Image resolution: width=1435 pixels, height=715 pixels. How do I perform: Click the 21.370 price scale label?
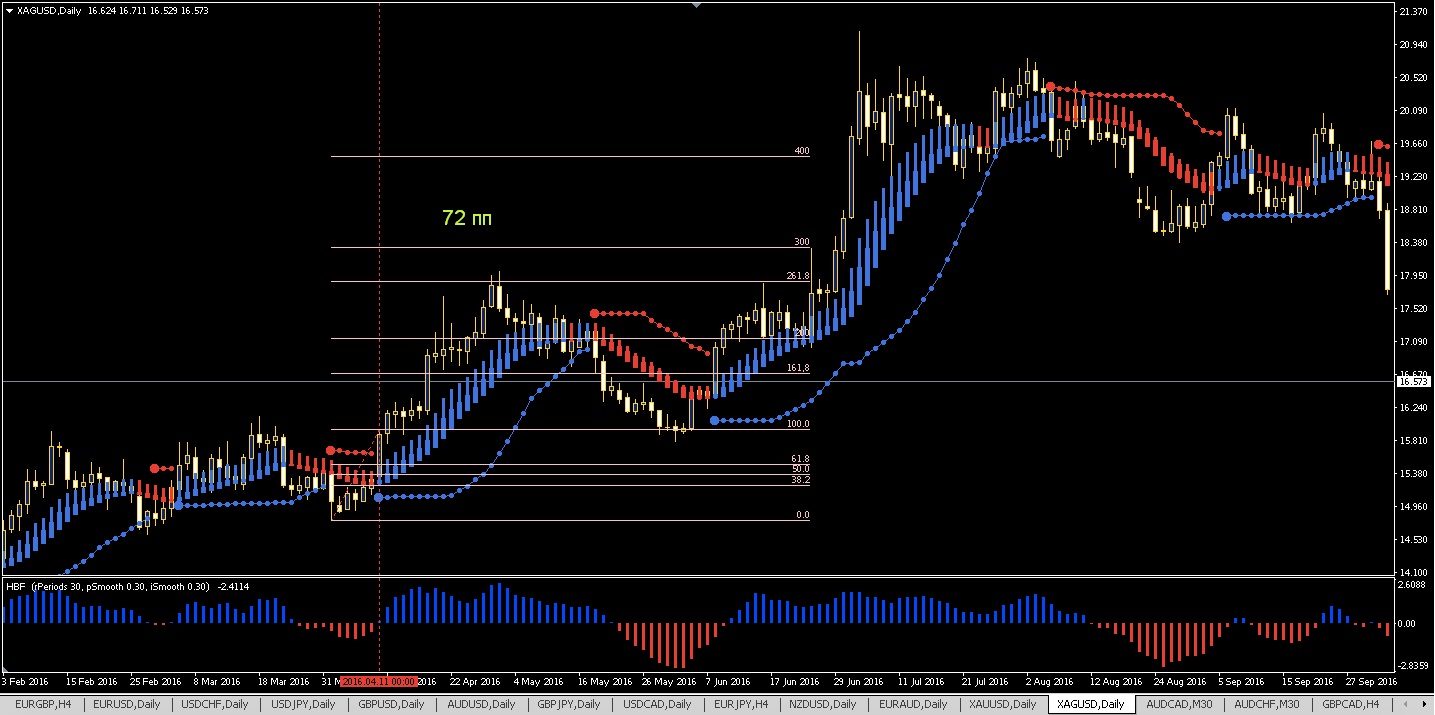pos(1413,11)
